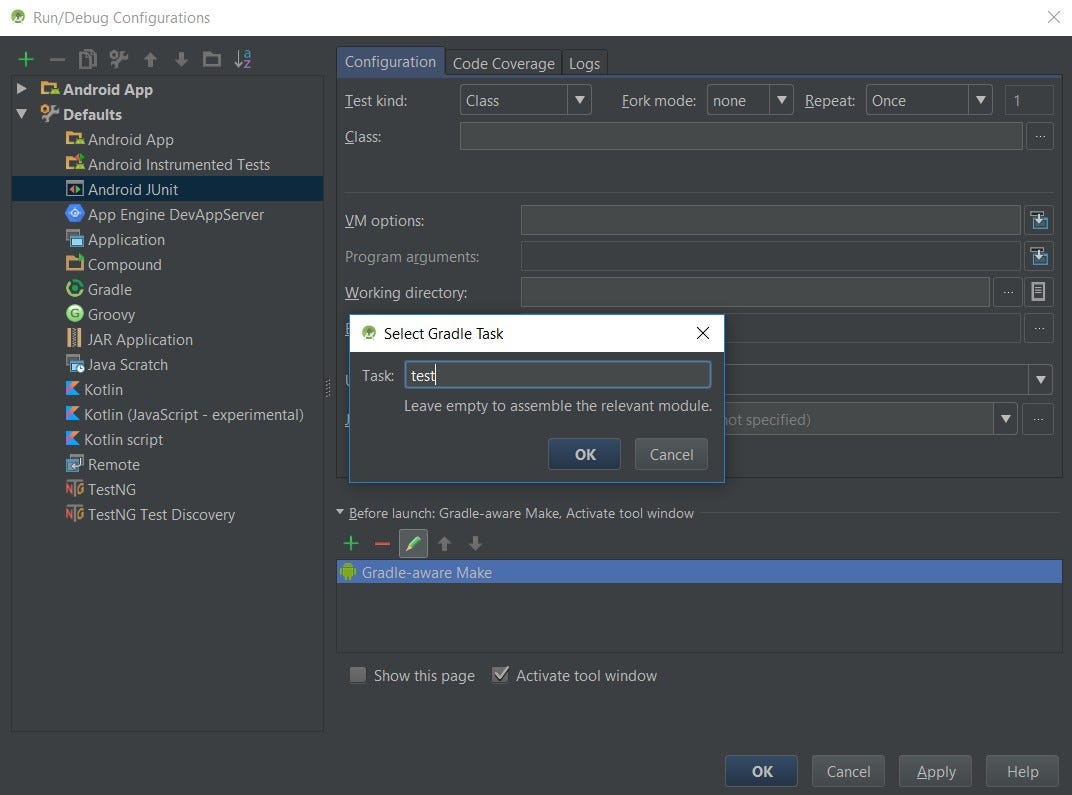
Task: Open Edit Defaults wrench icon
Action: (x=119, y=59)
